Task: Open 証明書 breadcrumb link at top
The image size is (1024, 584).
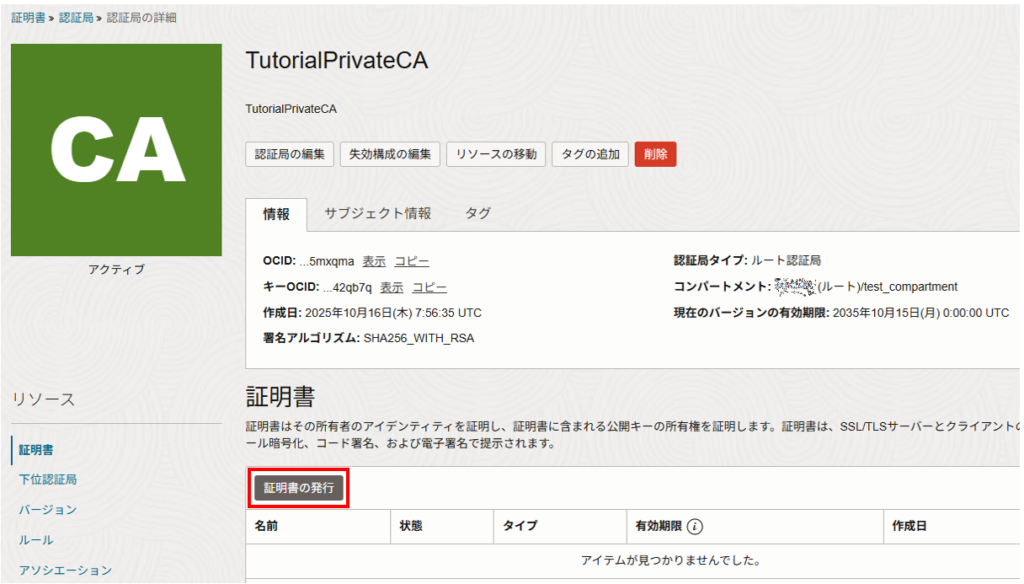Action: 27,17
